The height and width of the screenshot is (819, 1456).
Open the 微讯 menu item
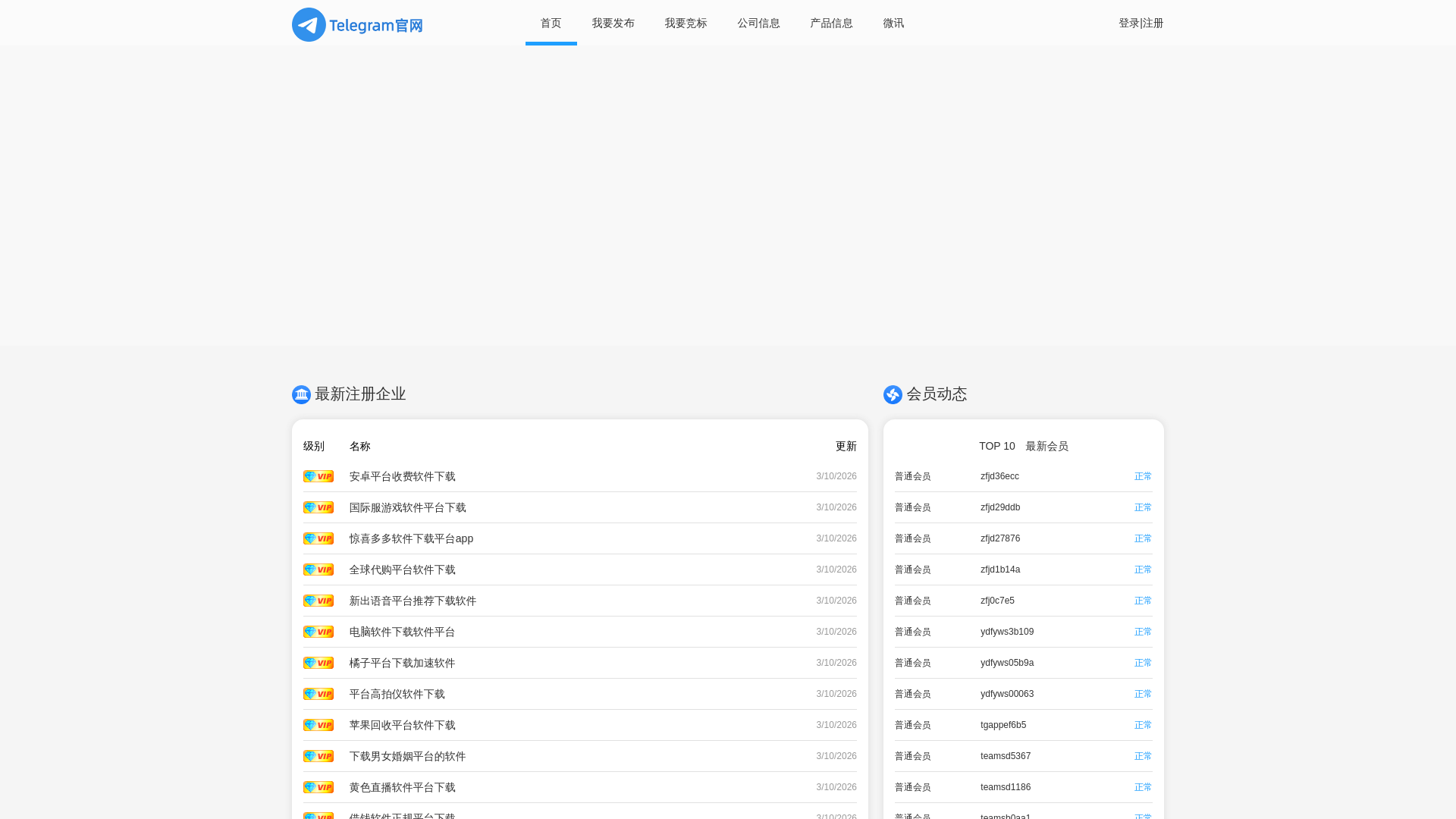pyautogui.click(x=893, y=23)
